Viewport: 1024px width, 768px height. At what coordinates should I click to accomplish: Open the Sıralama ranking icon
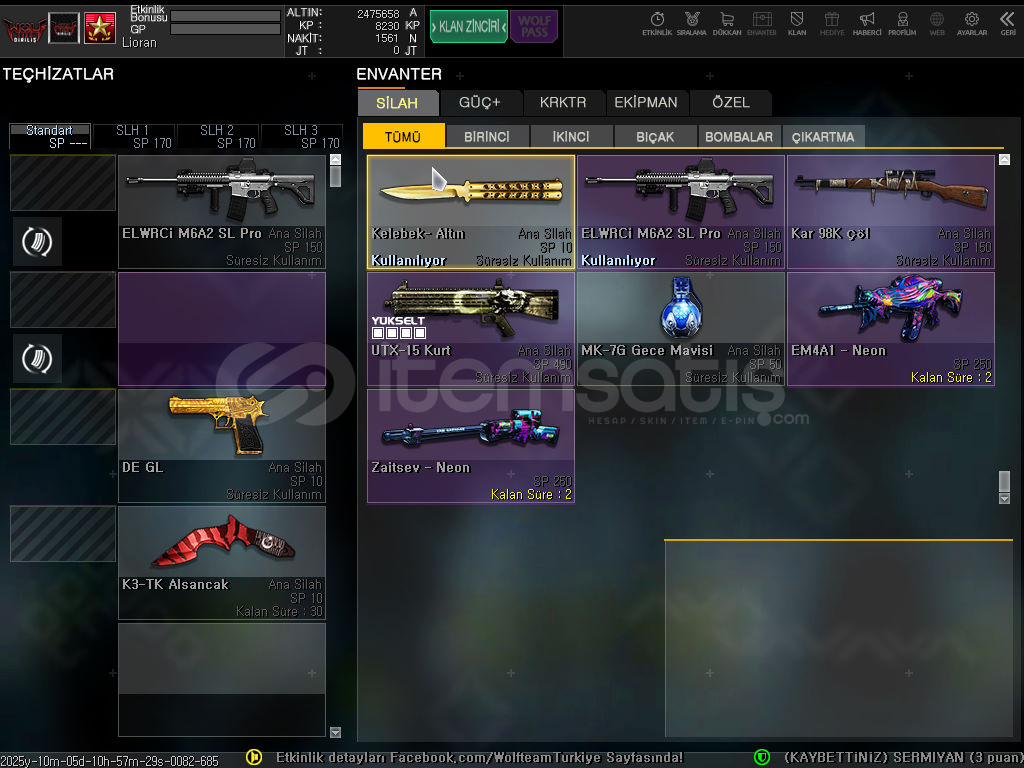692,23
